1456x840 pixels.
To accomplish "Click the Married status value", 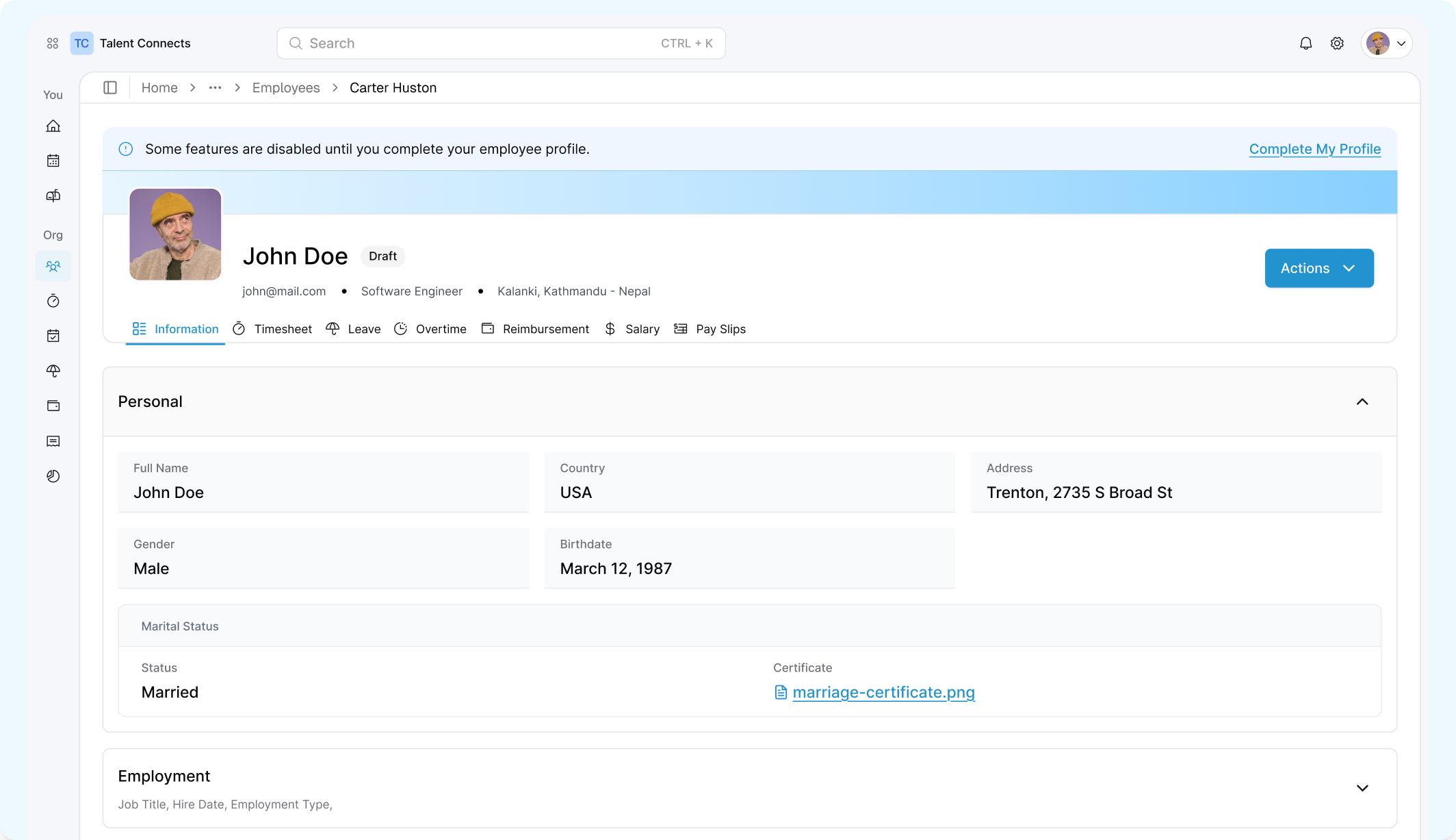I will (170, 692).
